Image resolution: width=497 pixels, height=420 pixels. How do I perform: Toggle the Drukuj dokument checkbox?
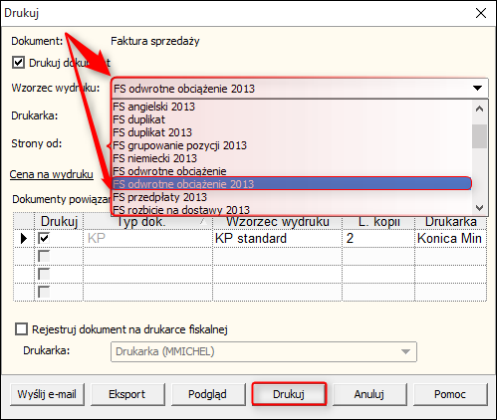18,62
